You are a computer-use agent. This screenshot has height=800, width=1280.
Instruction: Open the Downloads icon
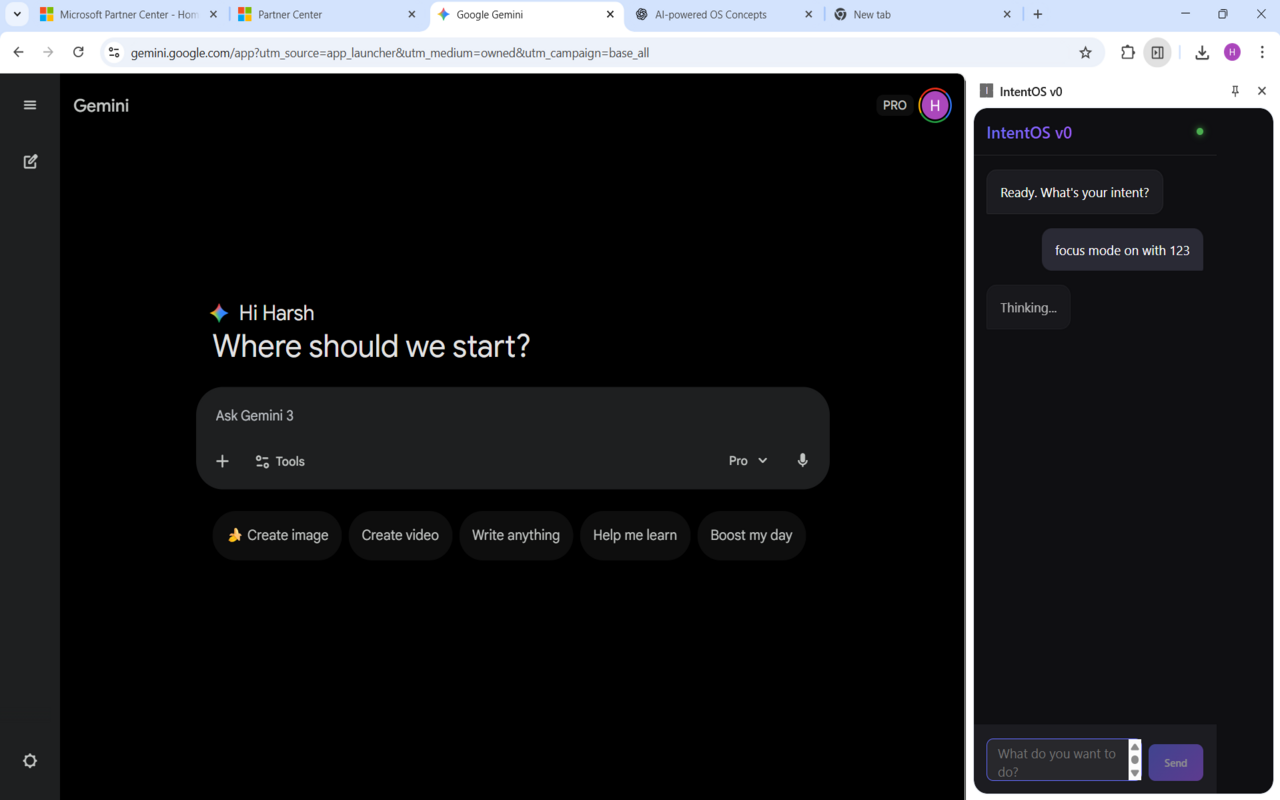(x=1202, y=52)
